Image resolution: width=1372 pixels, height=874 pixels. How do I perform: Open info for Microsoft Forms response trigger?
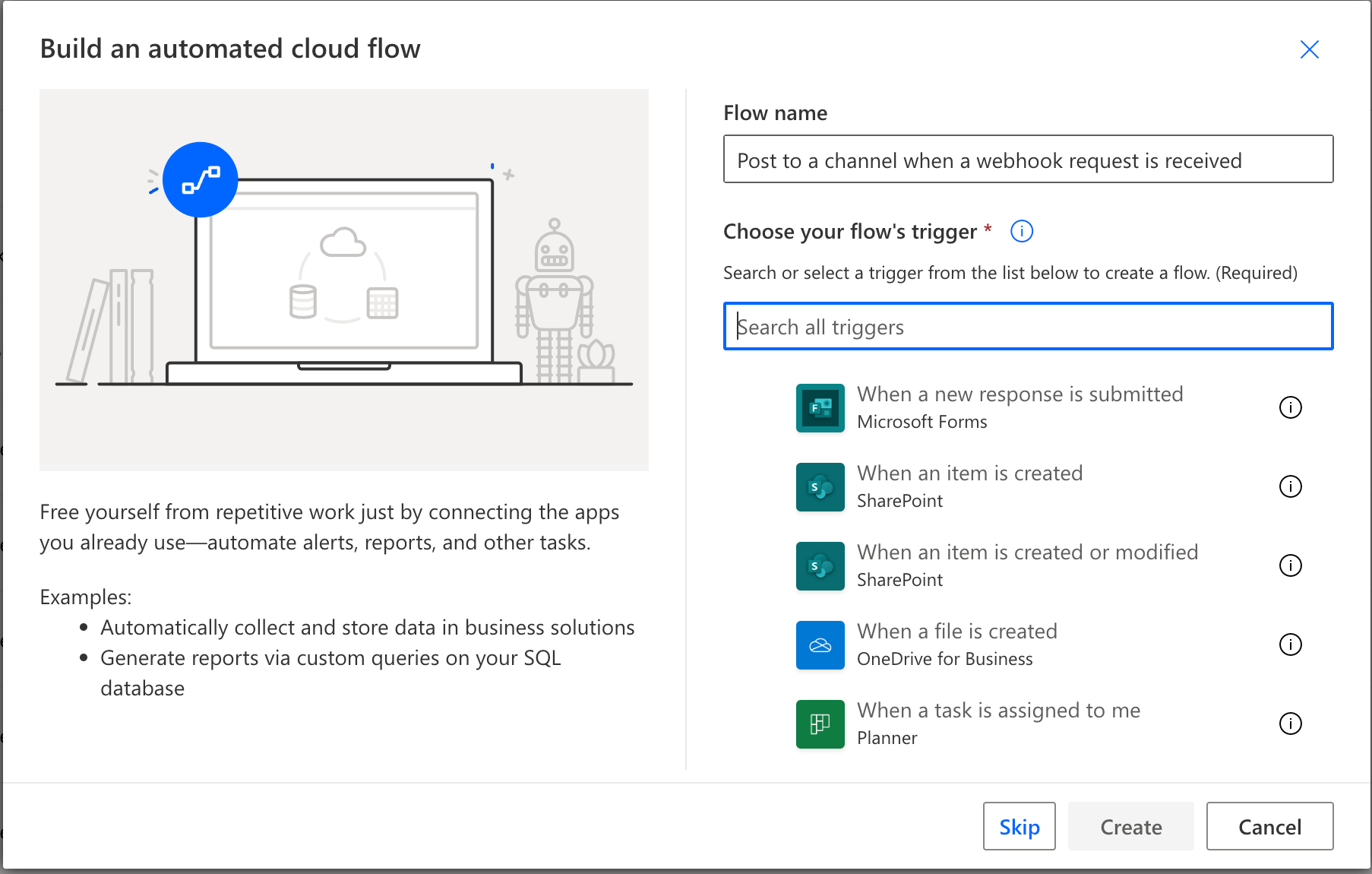(1290, 408)
